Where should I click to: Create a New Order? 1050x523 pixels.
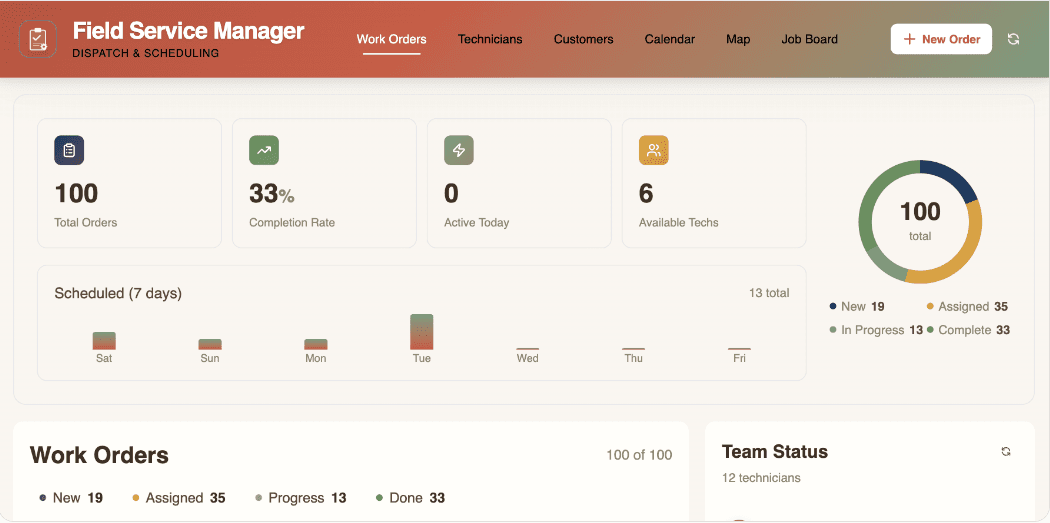(942, 39)
